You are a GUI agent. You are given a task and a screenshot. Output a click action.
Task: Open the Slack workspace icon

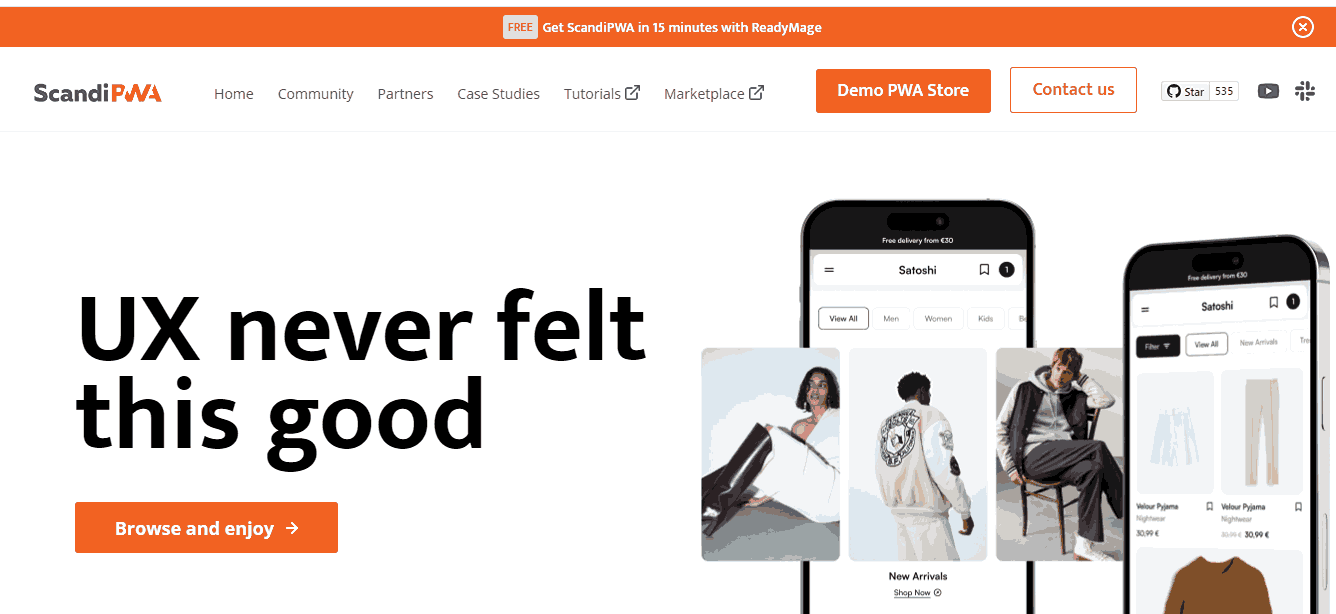[1305, 91]
